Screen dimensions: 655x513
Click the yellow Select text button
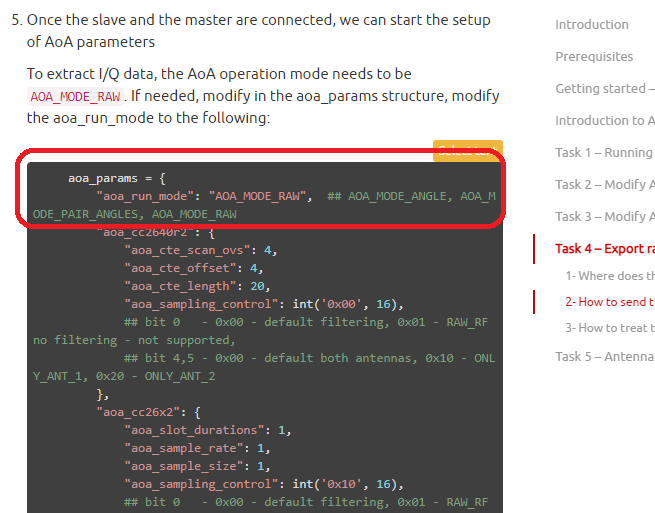(468, 150)
